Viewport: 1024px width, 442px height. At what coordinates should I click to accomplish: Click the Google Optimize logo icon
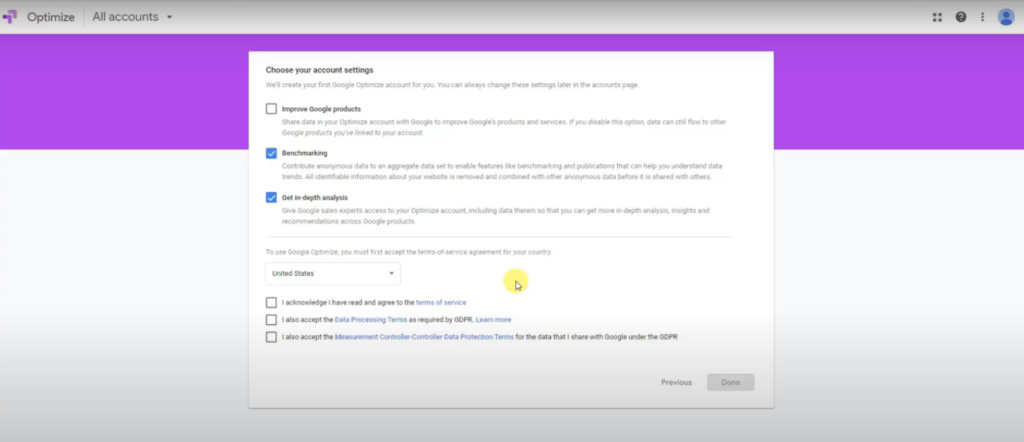pos(10,17)
